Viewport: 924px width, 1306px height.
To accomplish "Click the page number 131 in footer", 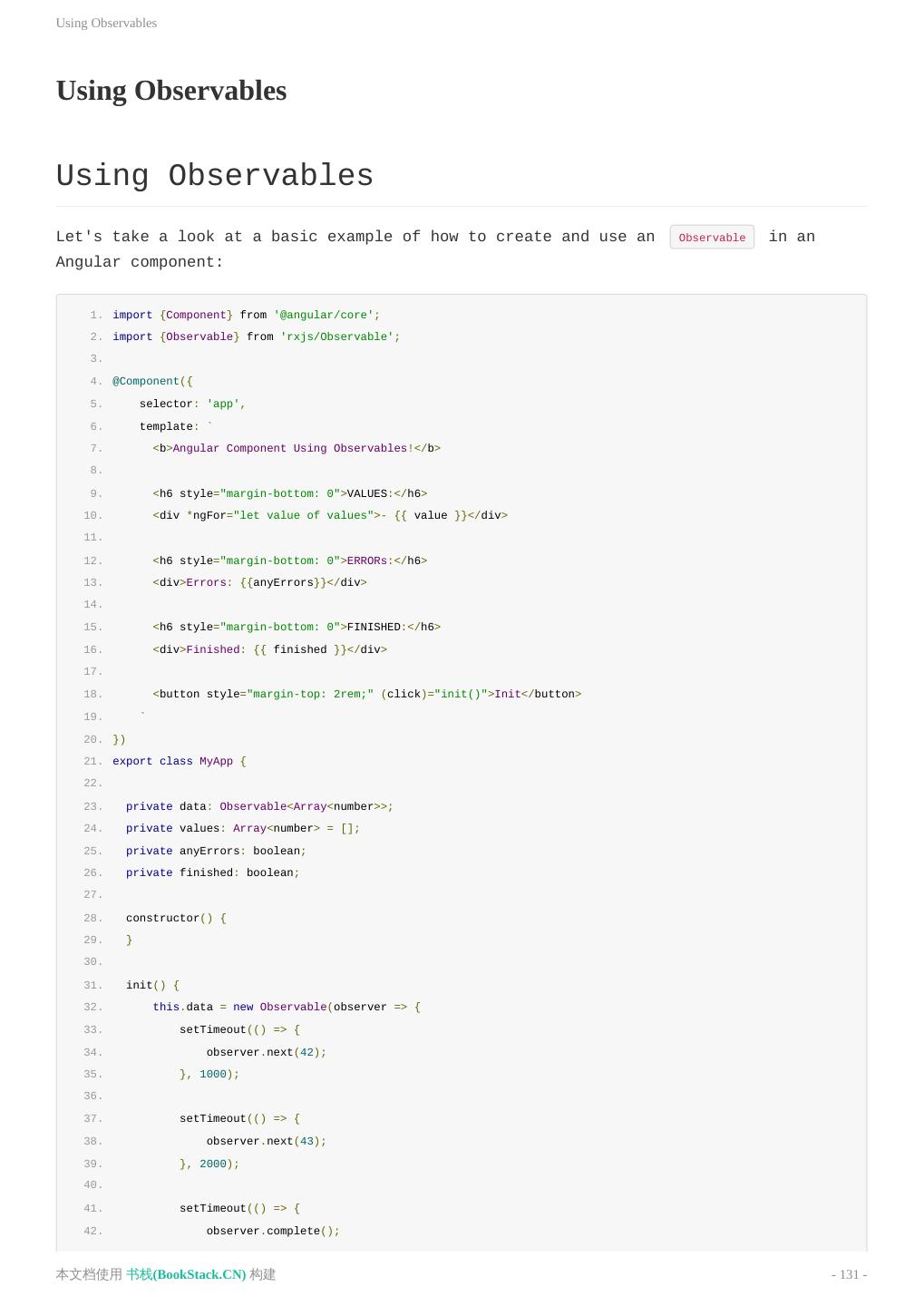I will [x=849, y=1274].
